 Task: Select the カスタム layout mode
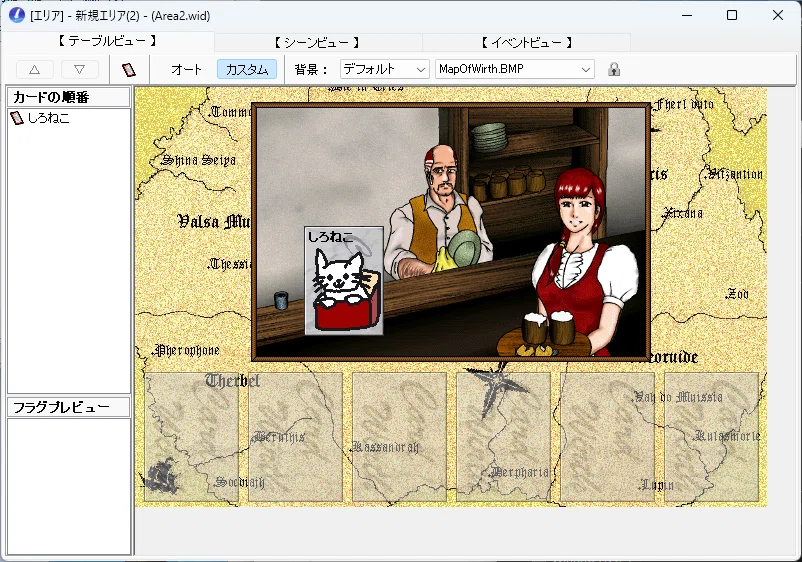pyautogui.click(x=247, y=69)
